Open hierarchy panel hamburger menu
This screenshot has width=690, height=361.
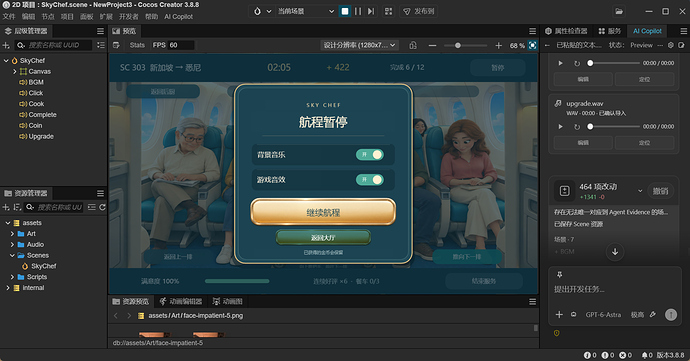100,31
